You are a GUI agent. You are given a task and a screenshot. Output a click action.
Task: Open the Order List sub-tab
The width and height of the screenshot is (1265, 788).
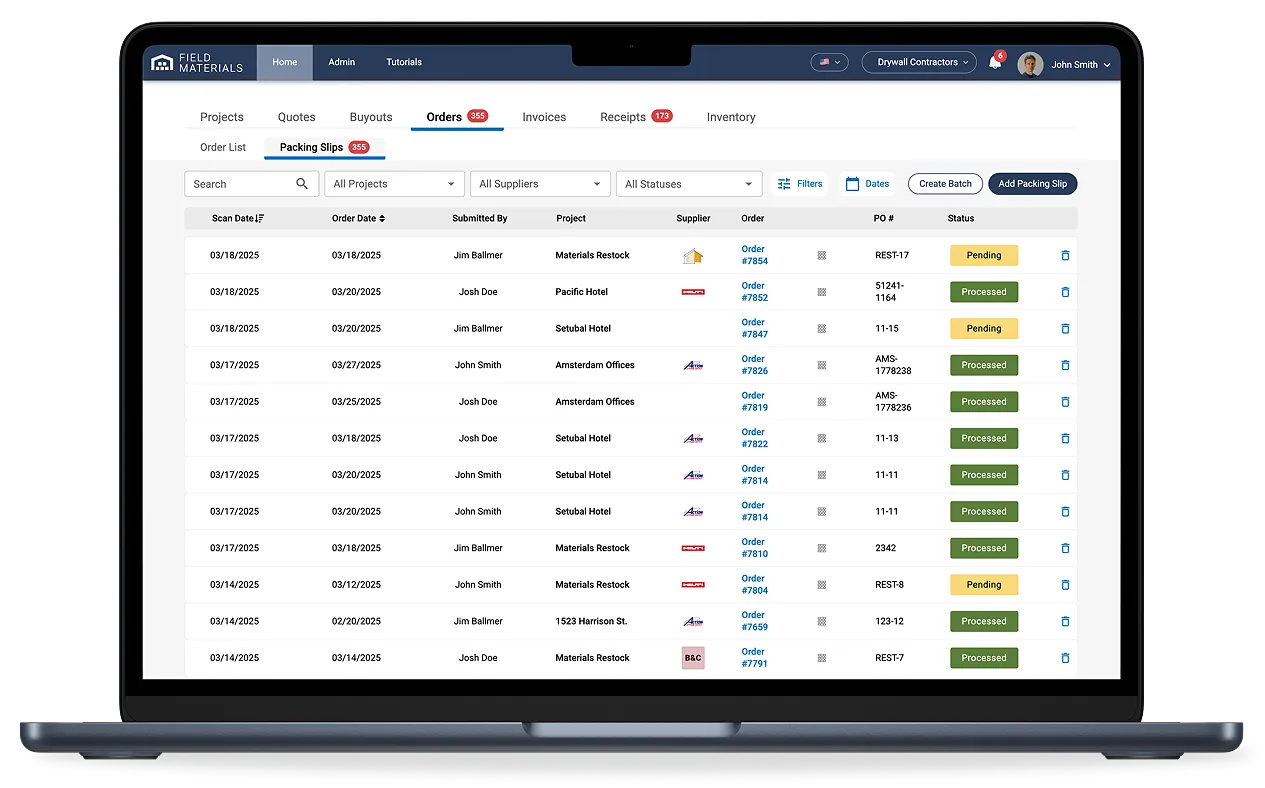[x=223, y=147]
